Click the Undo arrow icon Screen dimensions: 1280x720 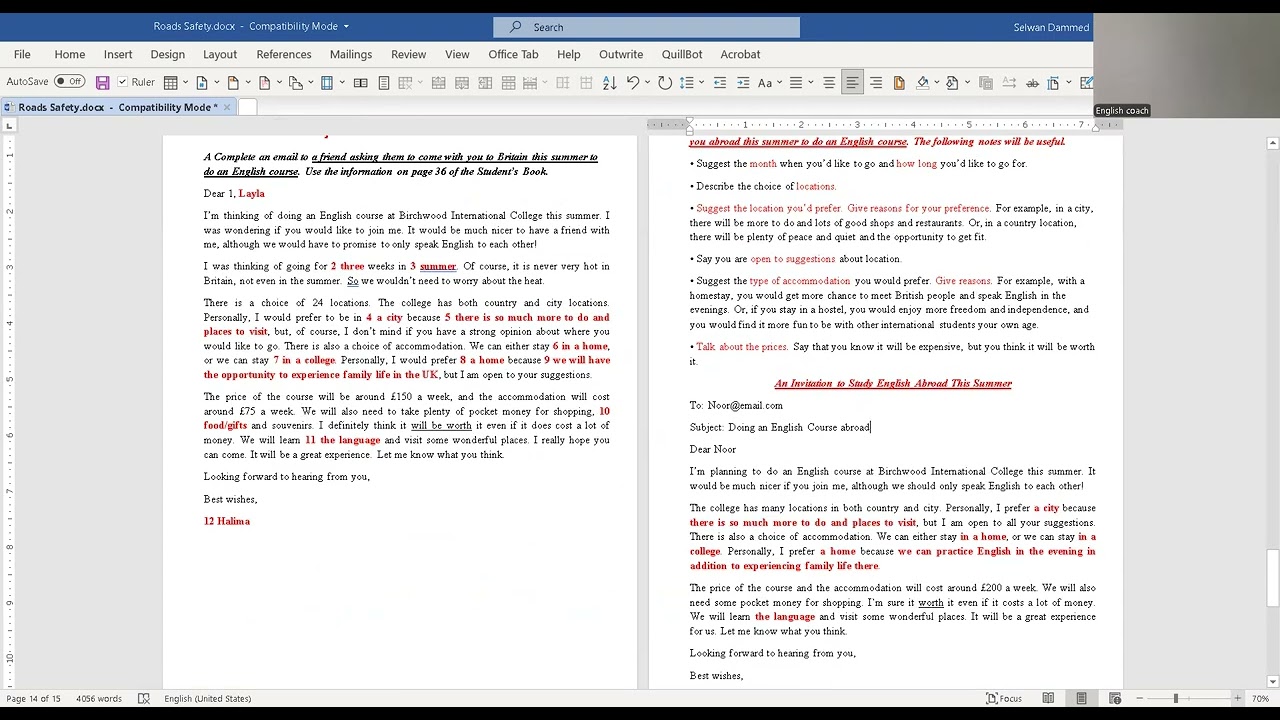click(633, 82)
